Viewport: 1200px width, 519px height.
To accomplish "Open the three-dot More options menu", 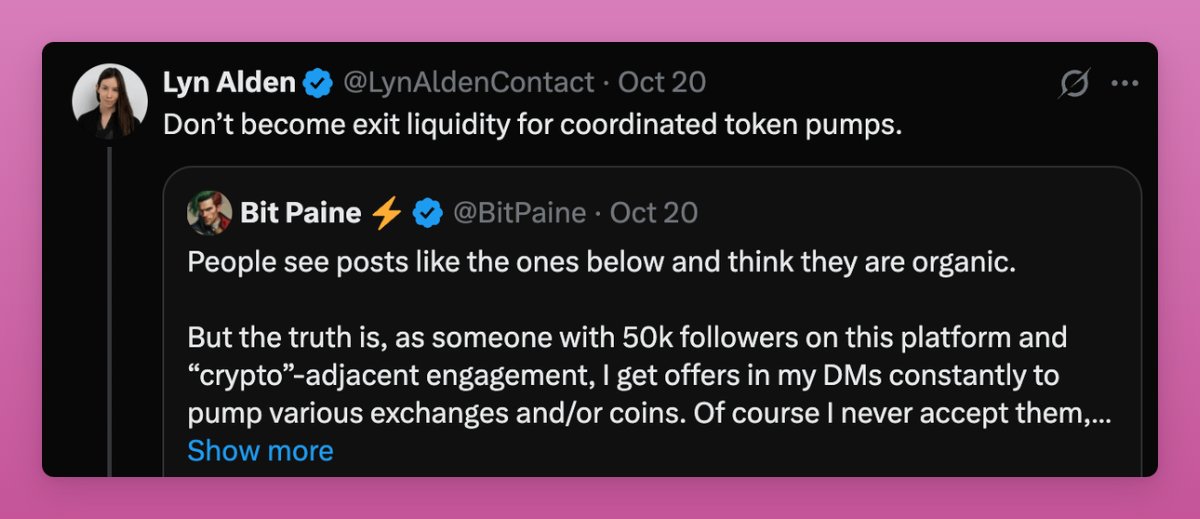I will point(1125,84).
